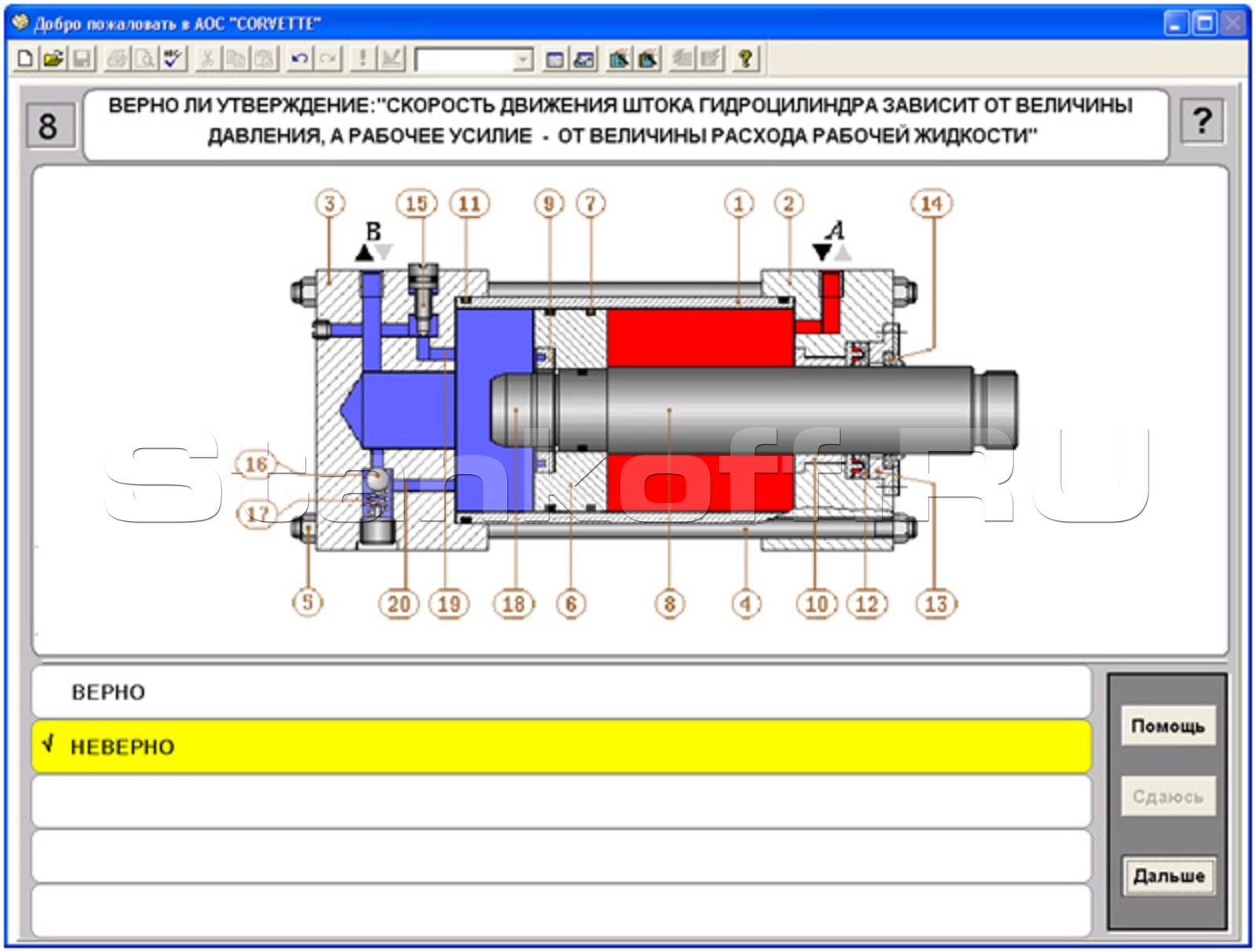Click the Print icon in the toolbar
The height and width of the screenshot is (952, 1256).
(117, 59)
